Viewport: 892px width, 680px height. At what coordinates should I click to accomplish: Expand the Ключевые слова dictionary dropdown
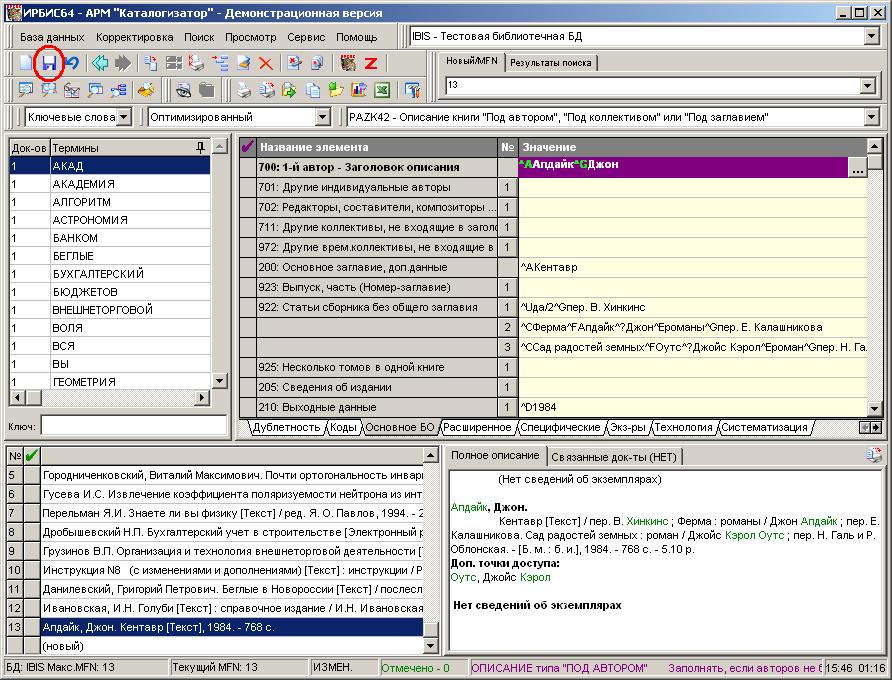coord(123,118)
